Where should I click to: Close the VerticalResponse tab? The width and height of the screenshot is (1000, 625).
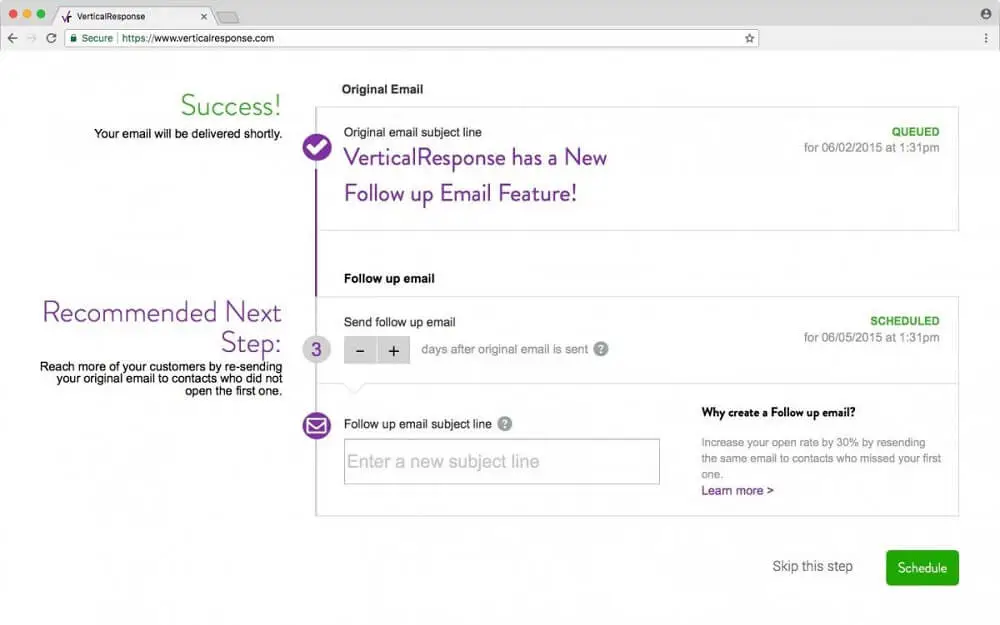(x=204, y=17)
